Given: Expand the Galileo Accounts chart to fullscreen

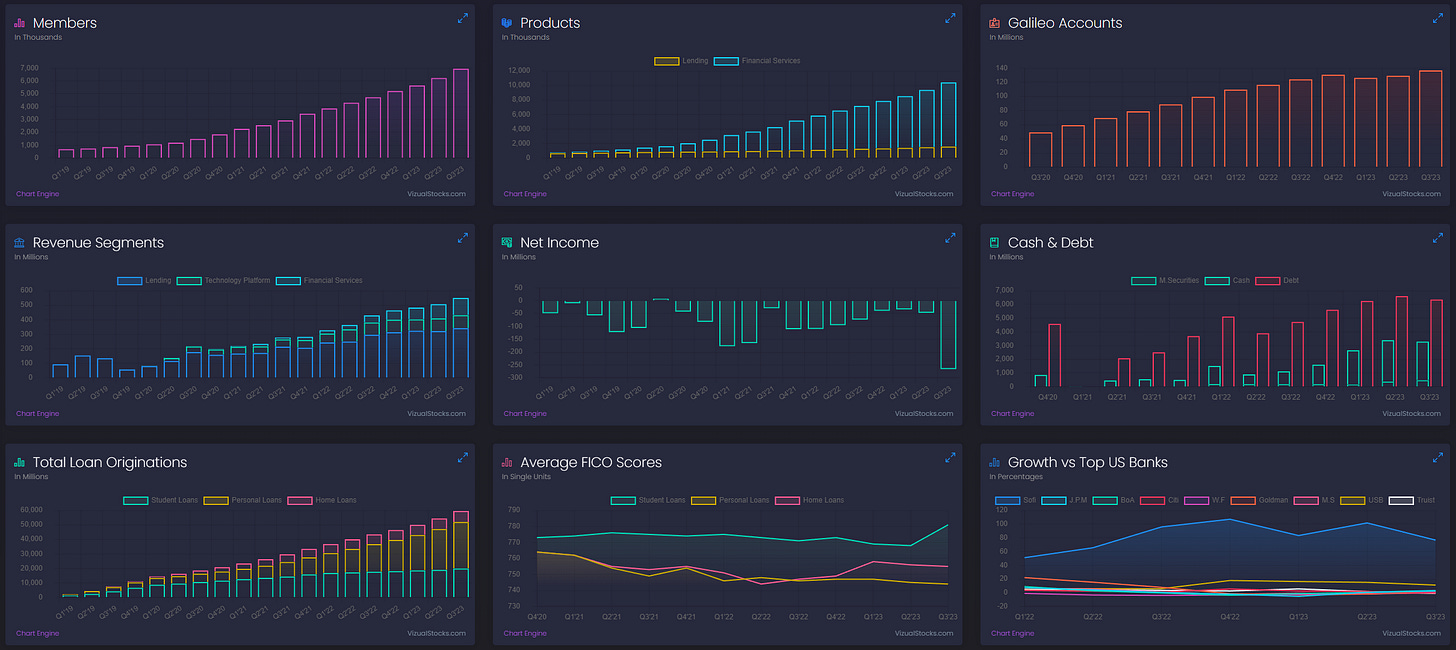Looking at the screenshot, I should click(x=1438, y=18).
